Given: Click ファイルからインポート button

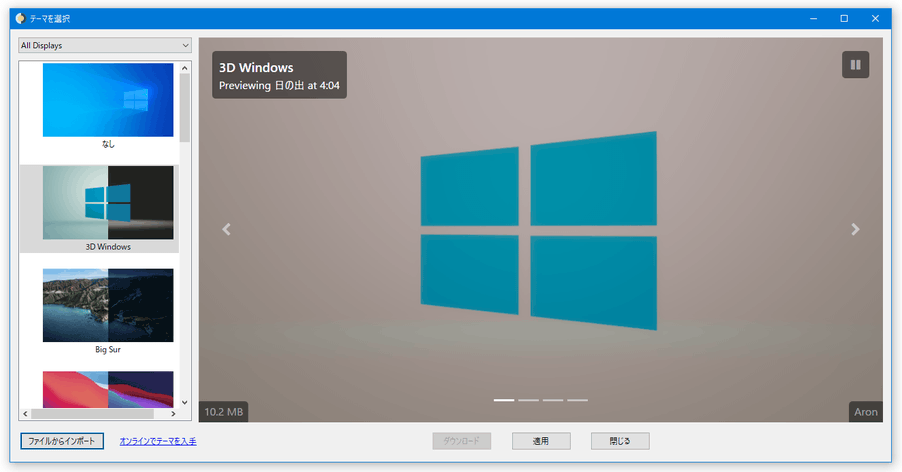Looking at the screenshot, I should point(62,441).
